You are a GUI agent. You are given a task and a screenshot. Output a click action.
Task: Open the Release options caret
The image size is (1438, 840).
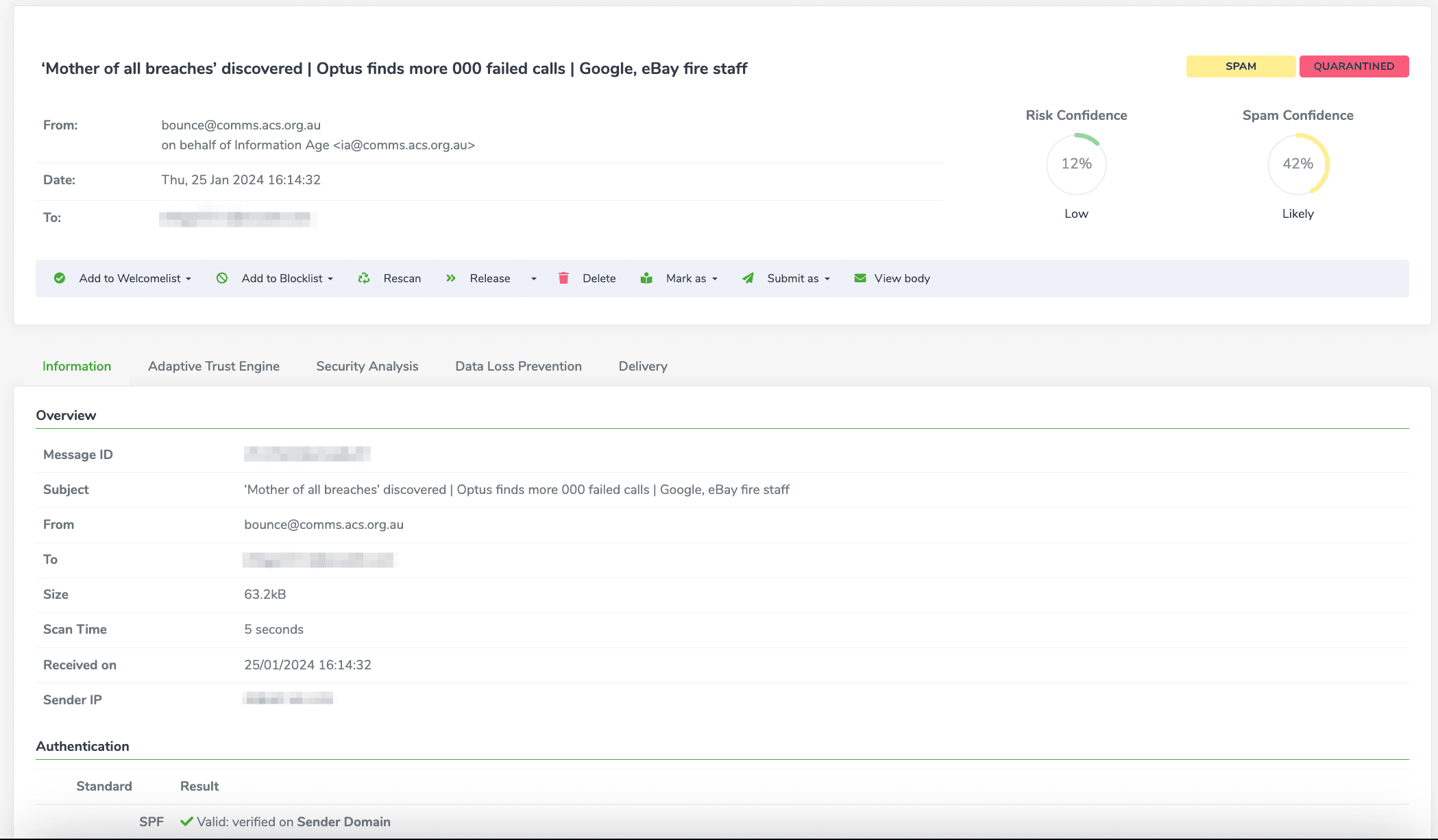[534, 279]
